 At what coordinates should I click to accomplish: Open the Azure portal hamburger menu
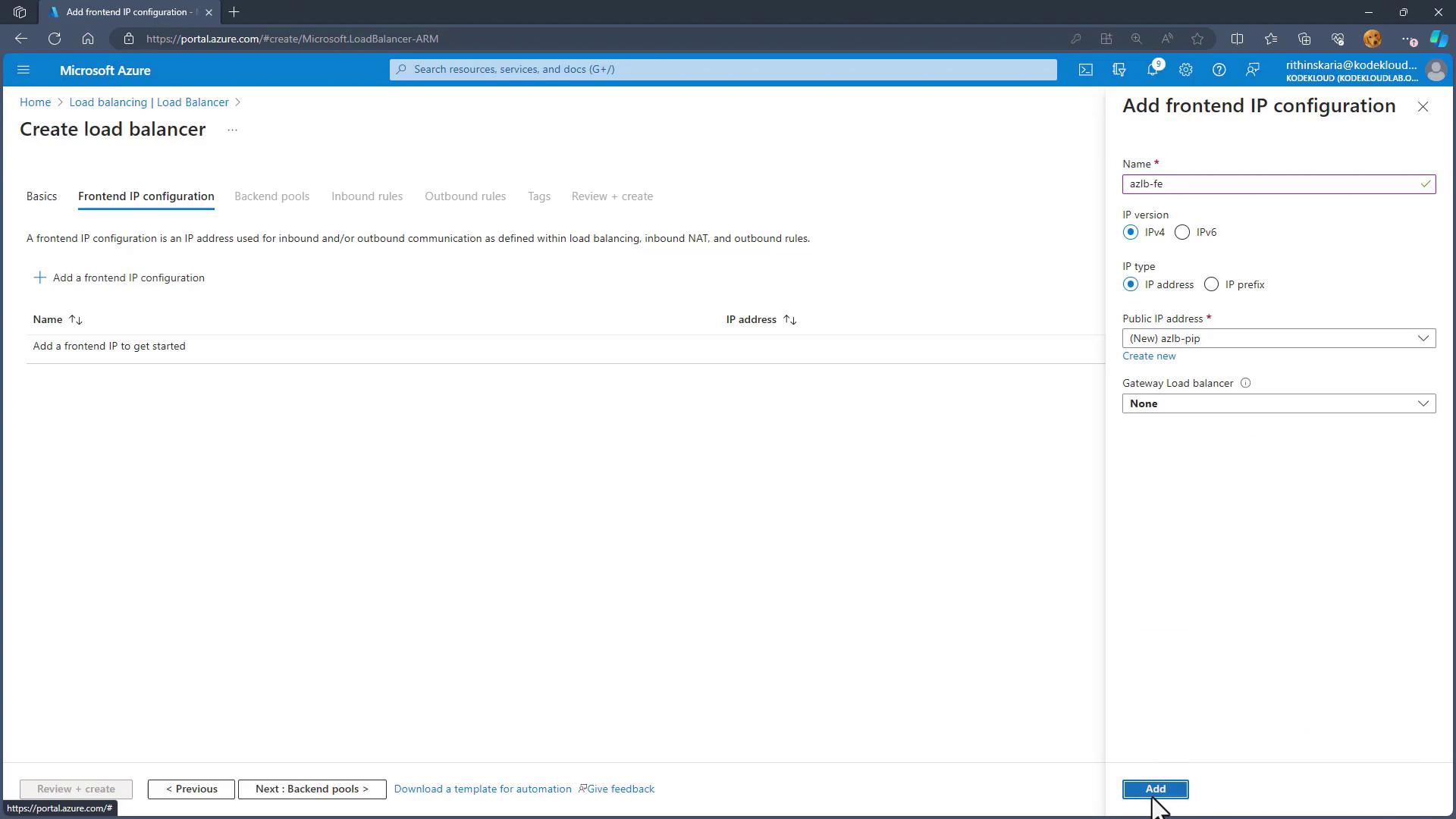24,70
